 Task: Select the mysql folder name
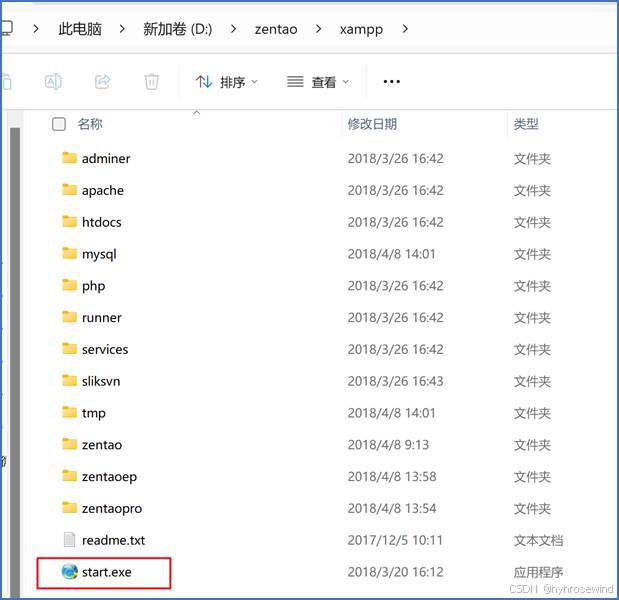coord(99,254)
